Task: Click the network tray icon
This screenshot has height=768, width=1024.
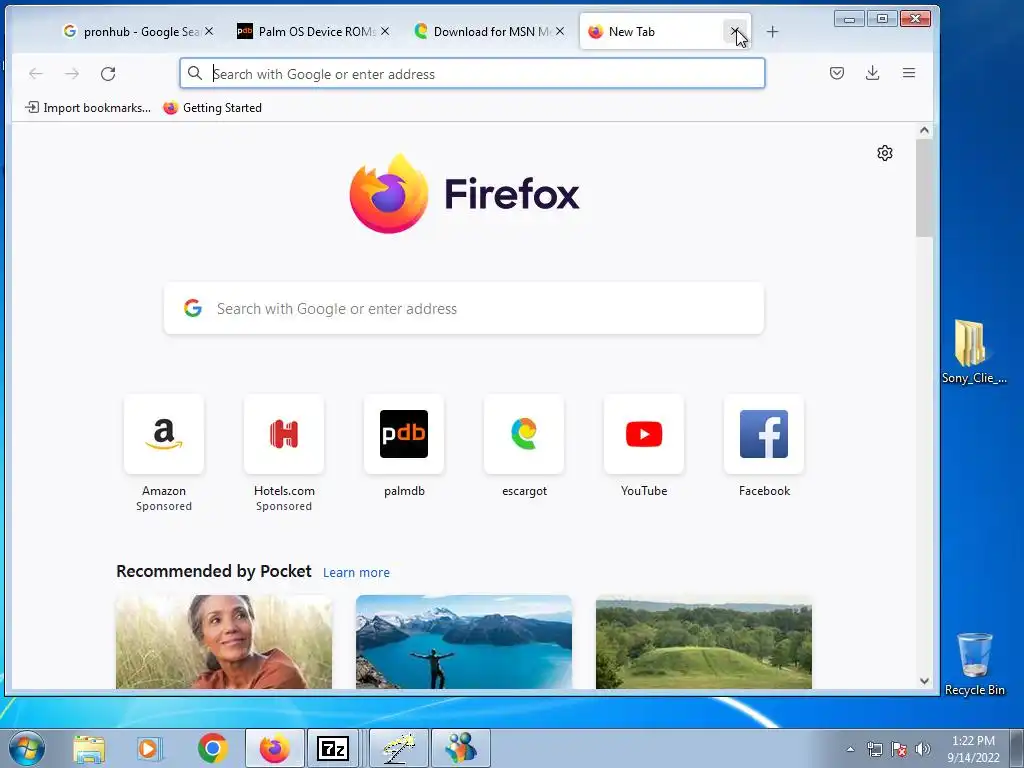Action: coord(874,749)
